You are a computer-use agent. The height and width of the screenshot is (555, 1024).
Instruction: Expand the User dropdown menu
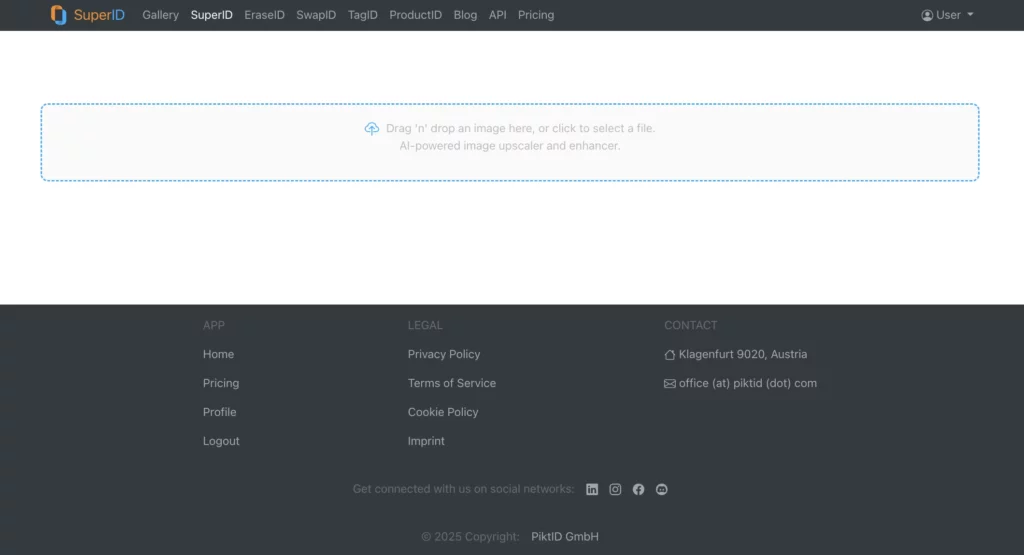pos(948,15)
